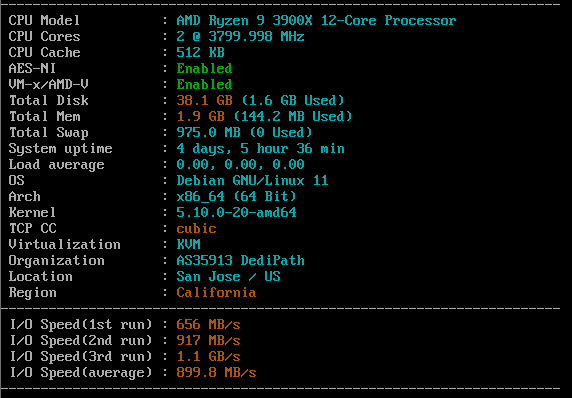572x398 pixels.
Task: Click the 'Location' label
Action: click(x=40, y=277)
